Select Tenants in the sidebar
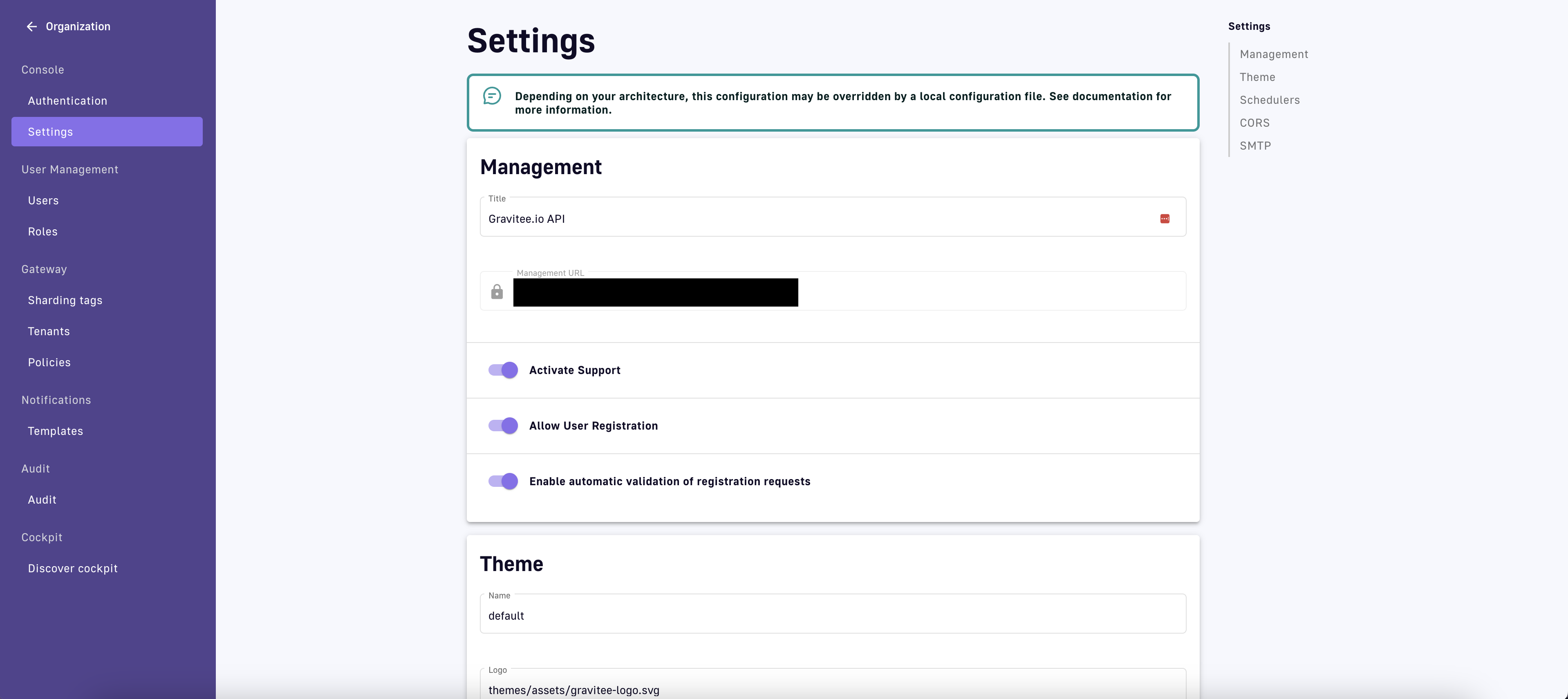1568x699 pixels. tap(49, 331)
